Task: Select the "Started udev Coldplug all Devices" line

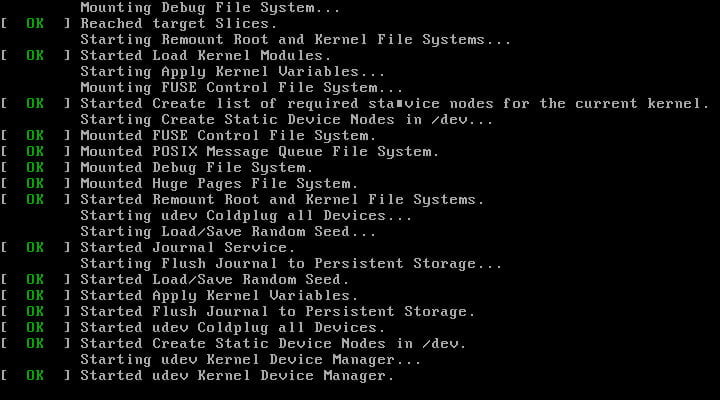Action: pyautogui.click(x=232, y=328)
